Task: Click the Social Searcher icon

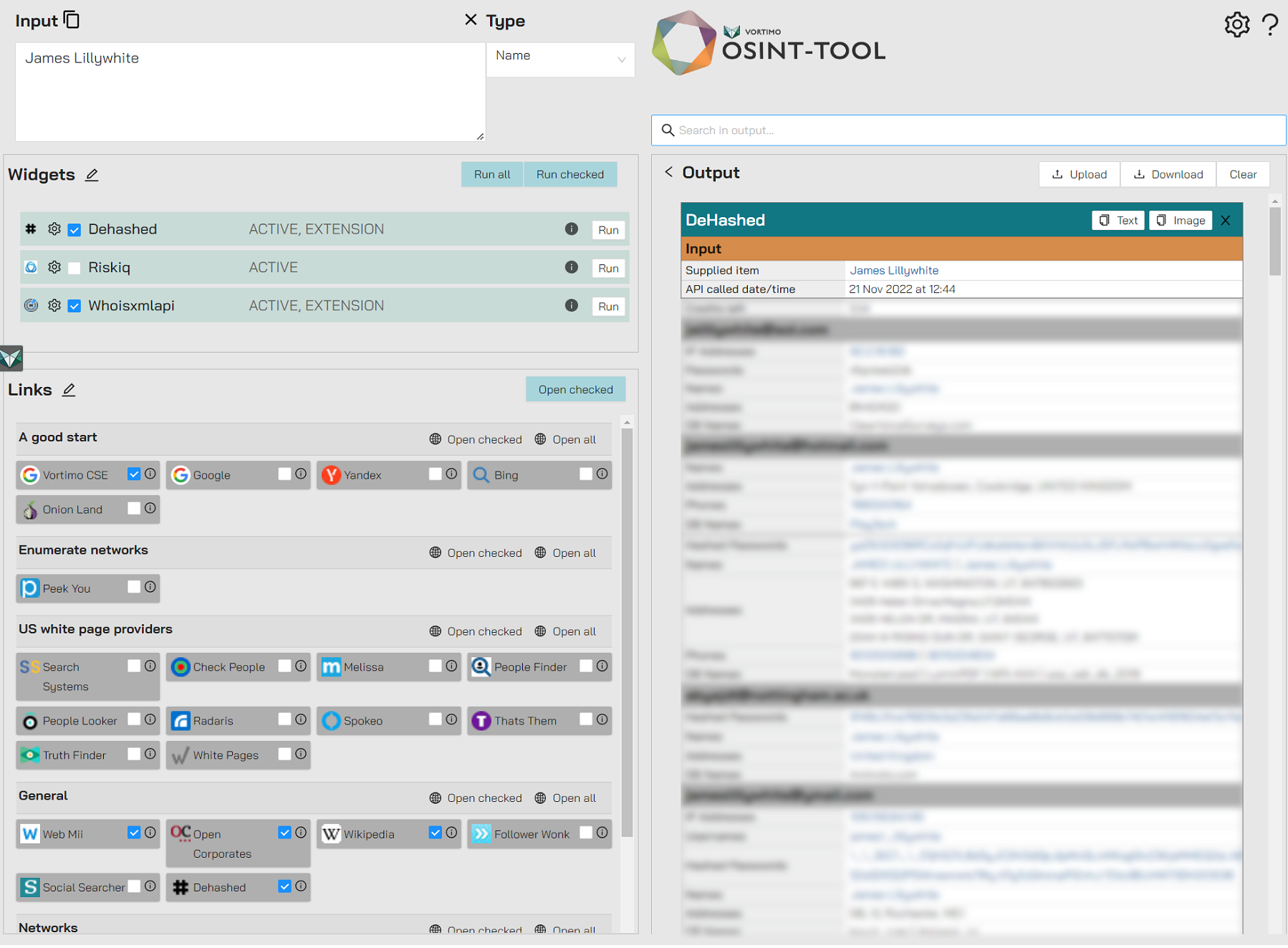Action: pos(29,887)
